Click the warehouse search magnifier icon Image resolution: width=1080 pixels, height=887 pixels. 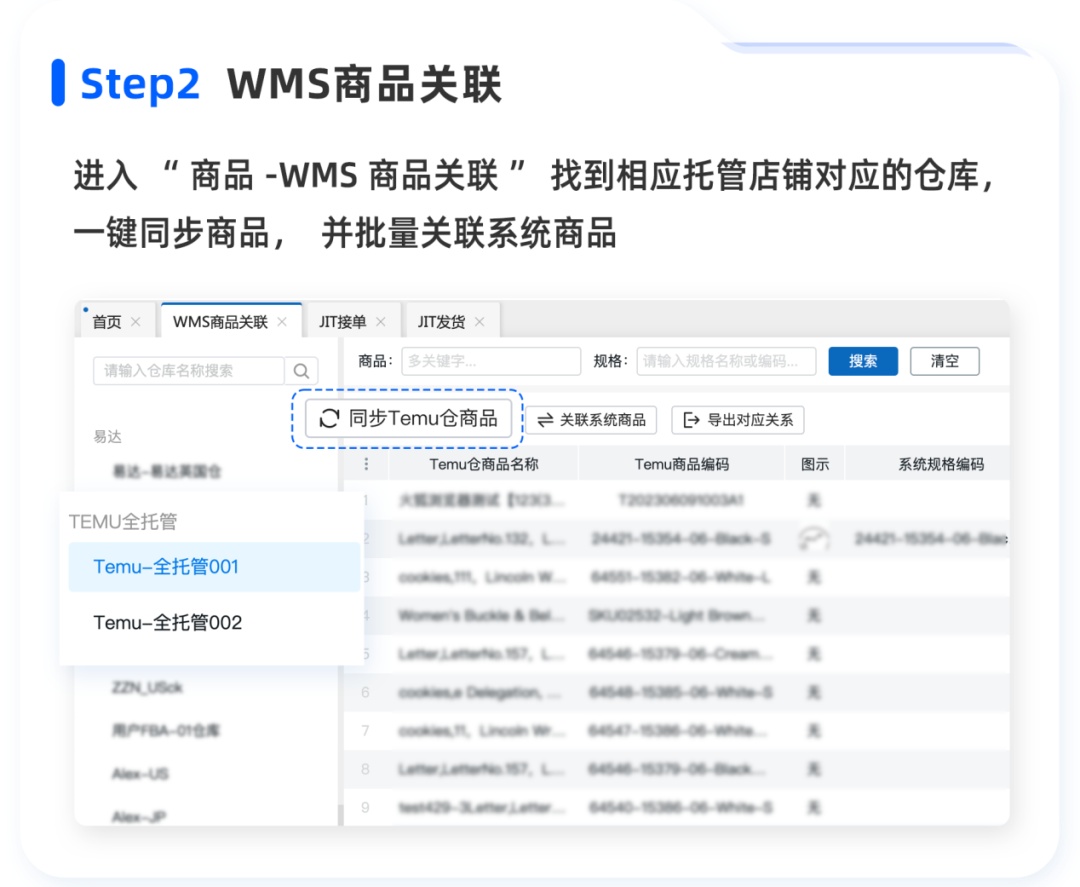301,371
